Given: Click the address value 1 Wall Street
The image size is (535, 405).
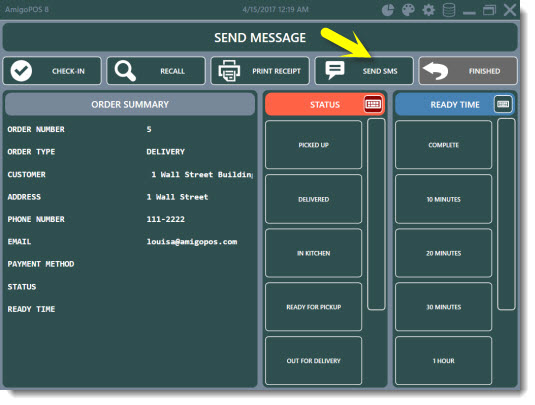Looking at the screenshot, I should 177,197.
